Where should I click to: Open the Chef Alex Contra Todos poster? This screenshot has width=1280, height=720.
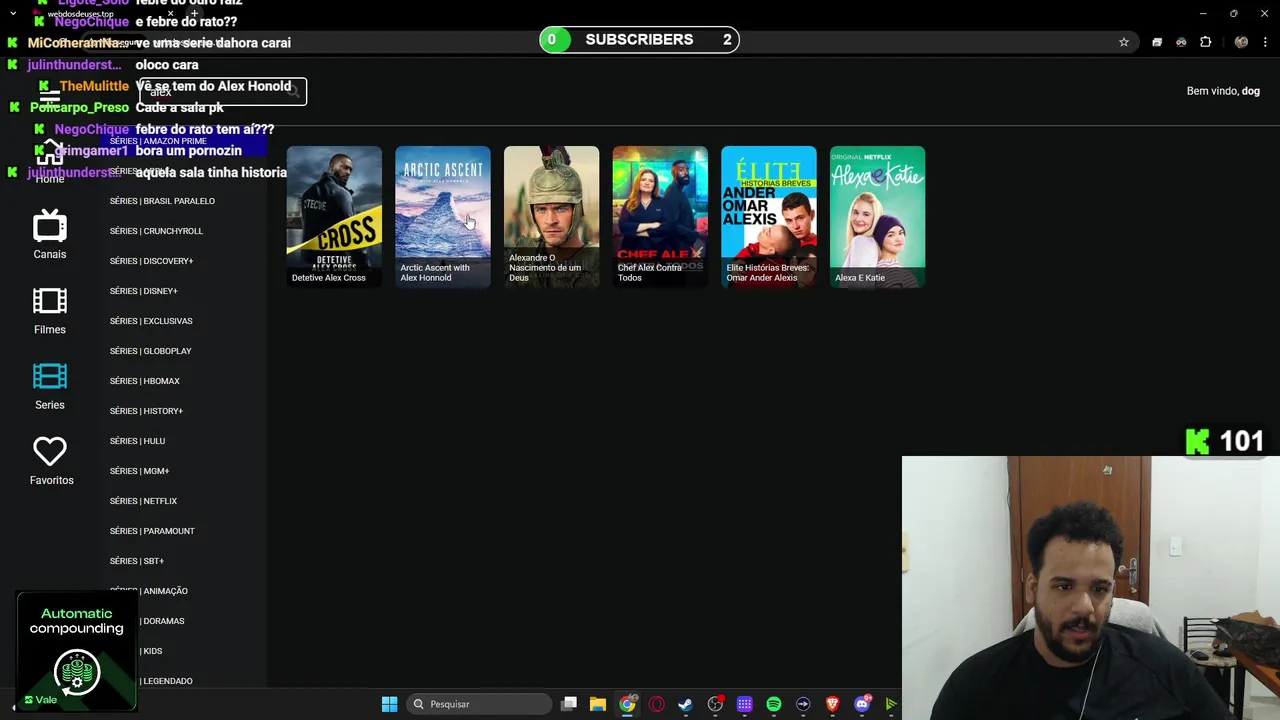coord(660,217)
